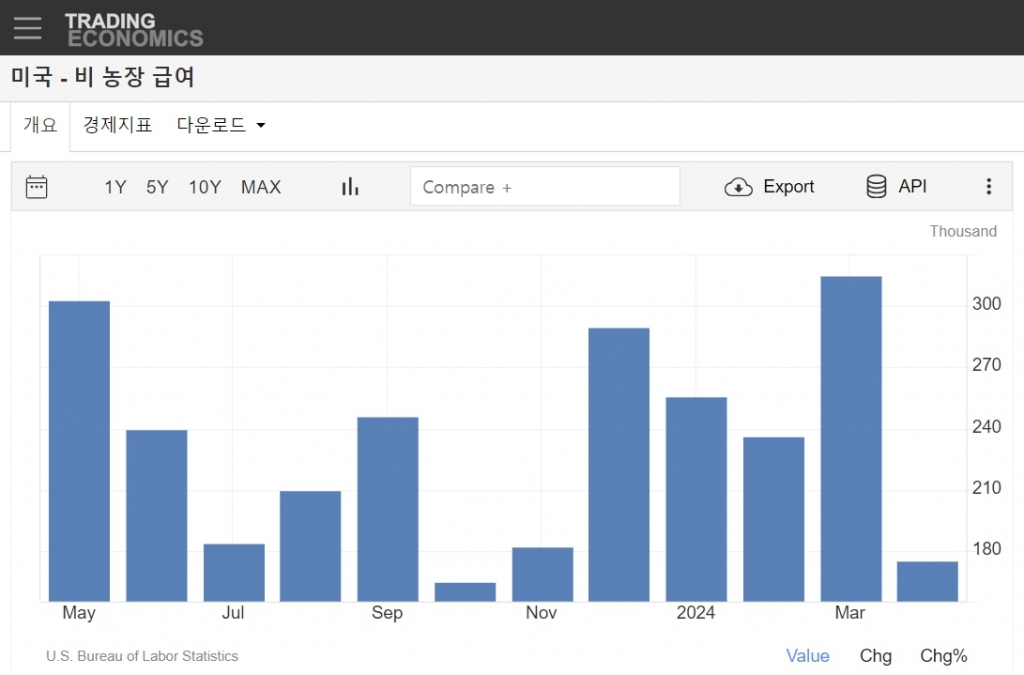Viewport: 1024px width, 675px height.
Task: Click the API database icon
Action: point(876,187)
